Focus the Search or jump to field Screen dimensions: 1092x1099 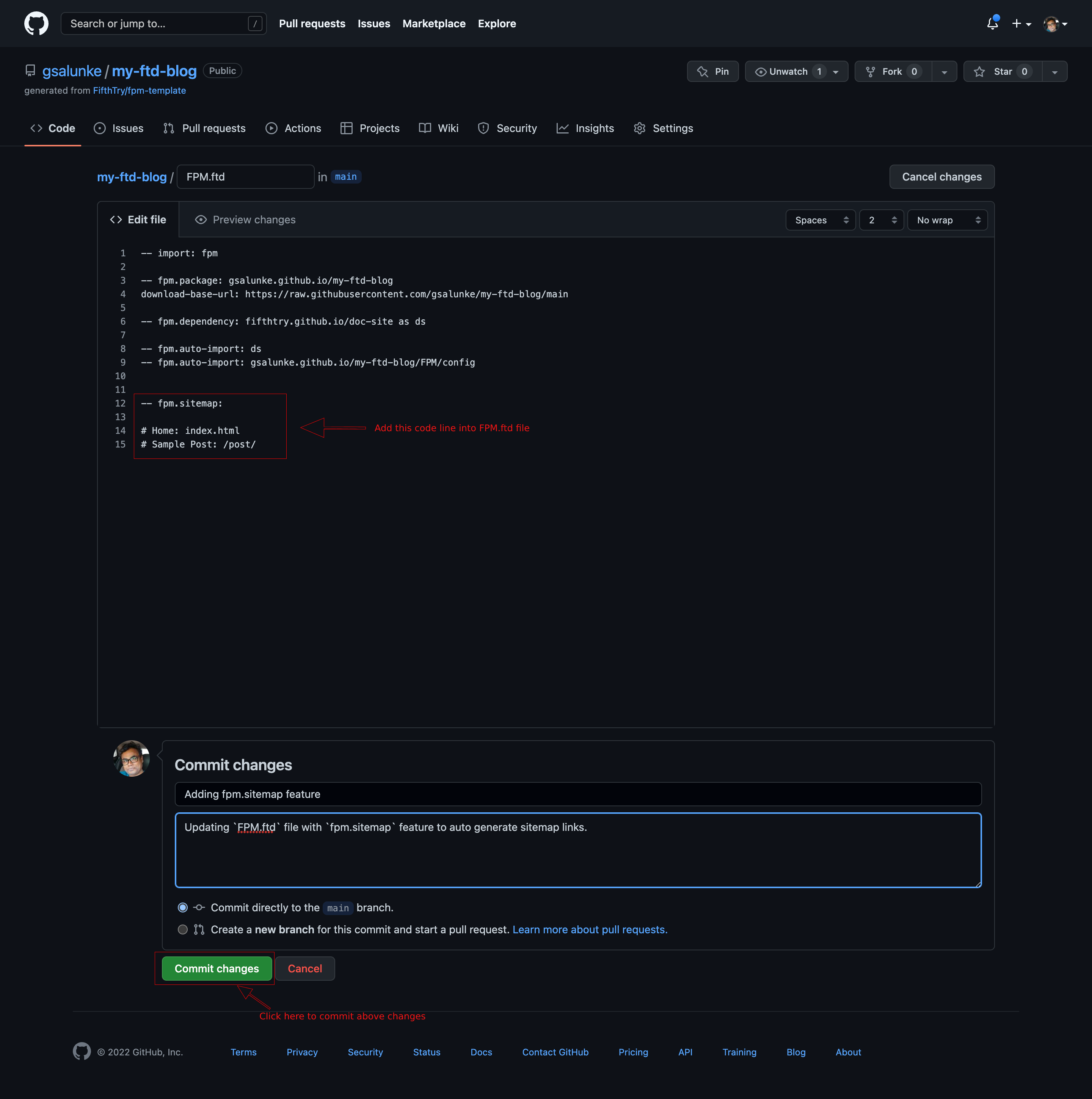pyautogui.click(x=163, y=24)
